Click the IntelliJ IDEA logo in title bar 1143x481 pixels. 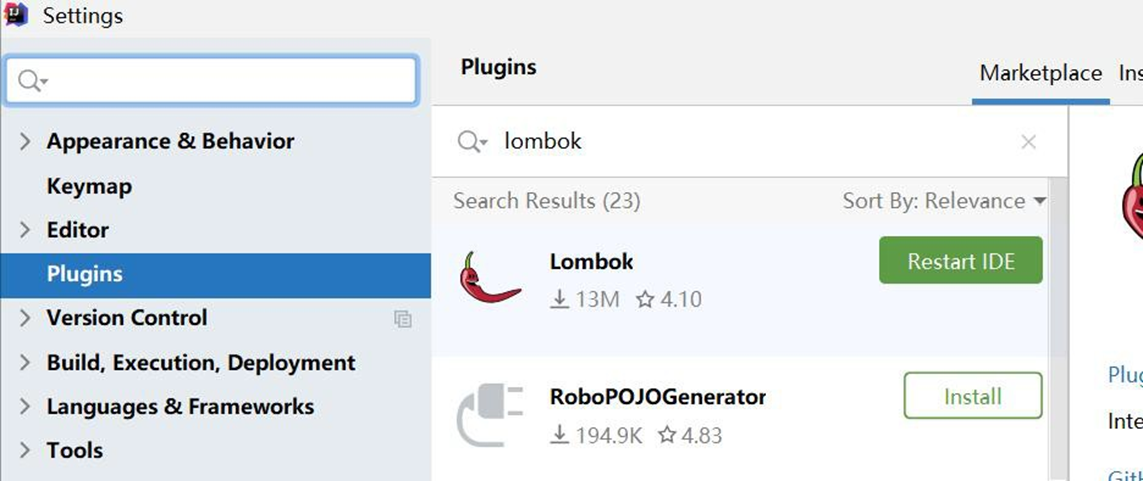click(x=17, y=15)
